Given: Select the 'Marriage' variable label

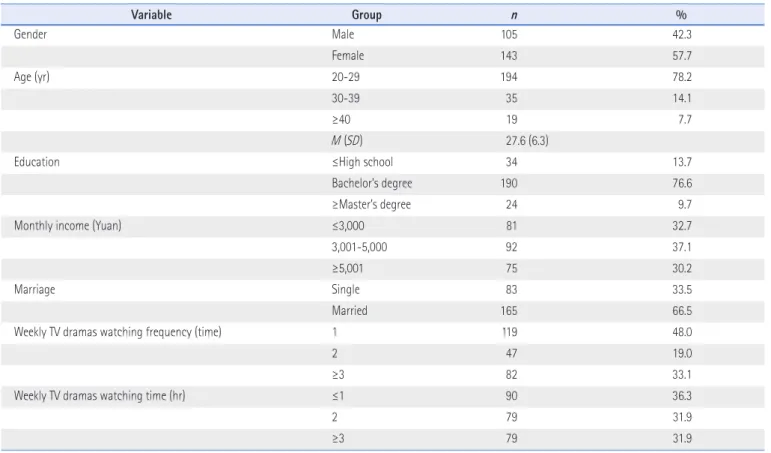Looking at the screenshot, I should click(34, 290).
